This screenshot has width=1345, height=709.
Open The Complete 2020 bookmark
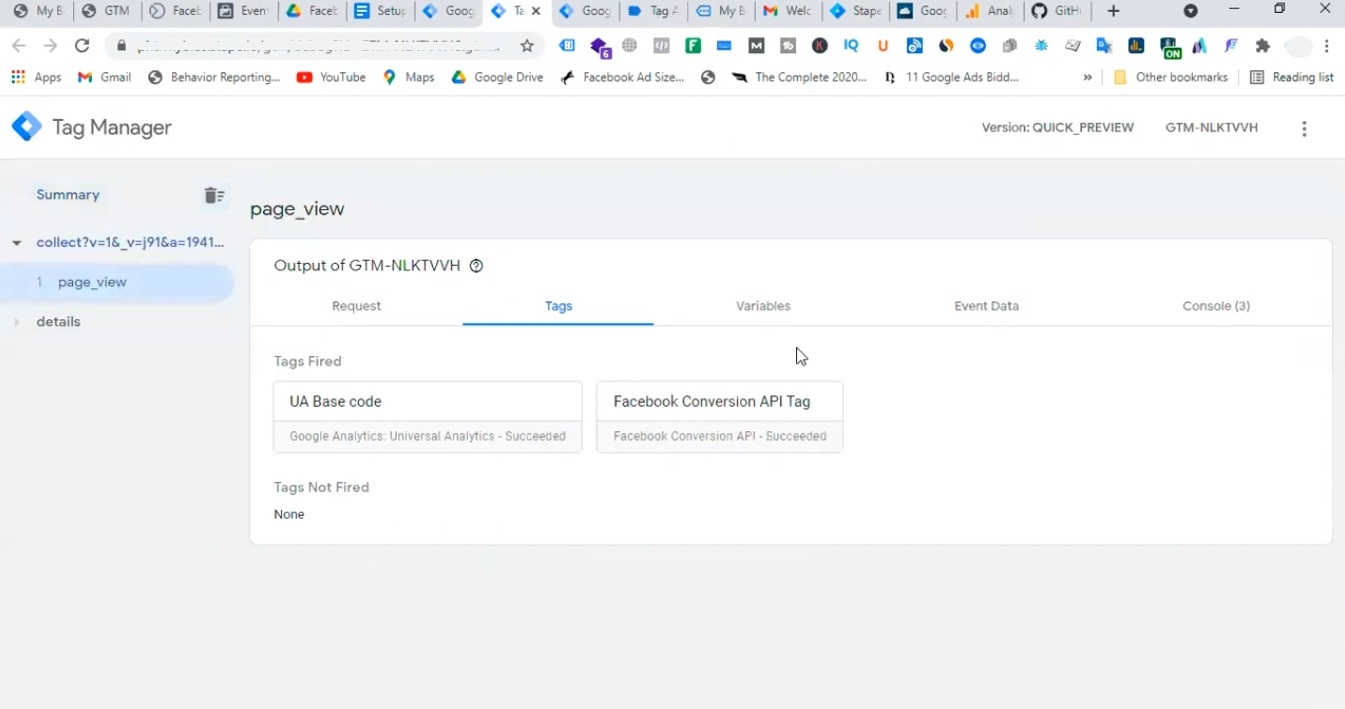click(799, 77)
